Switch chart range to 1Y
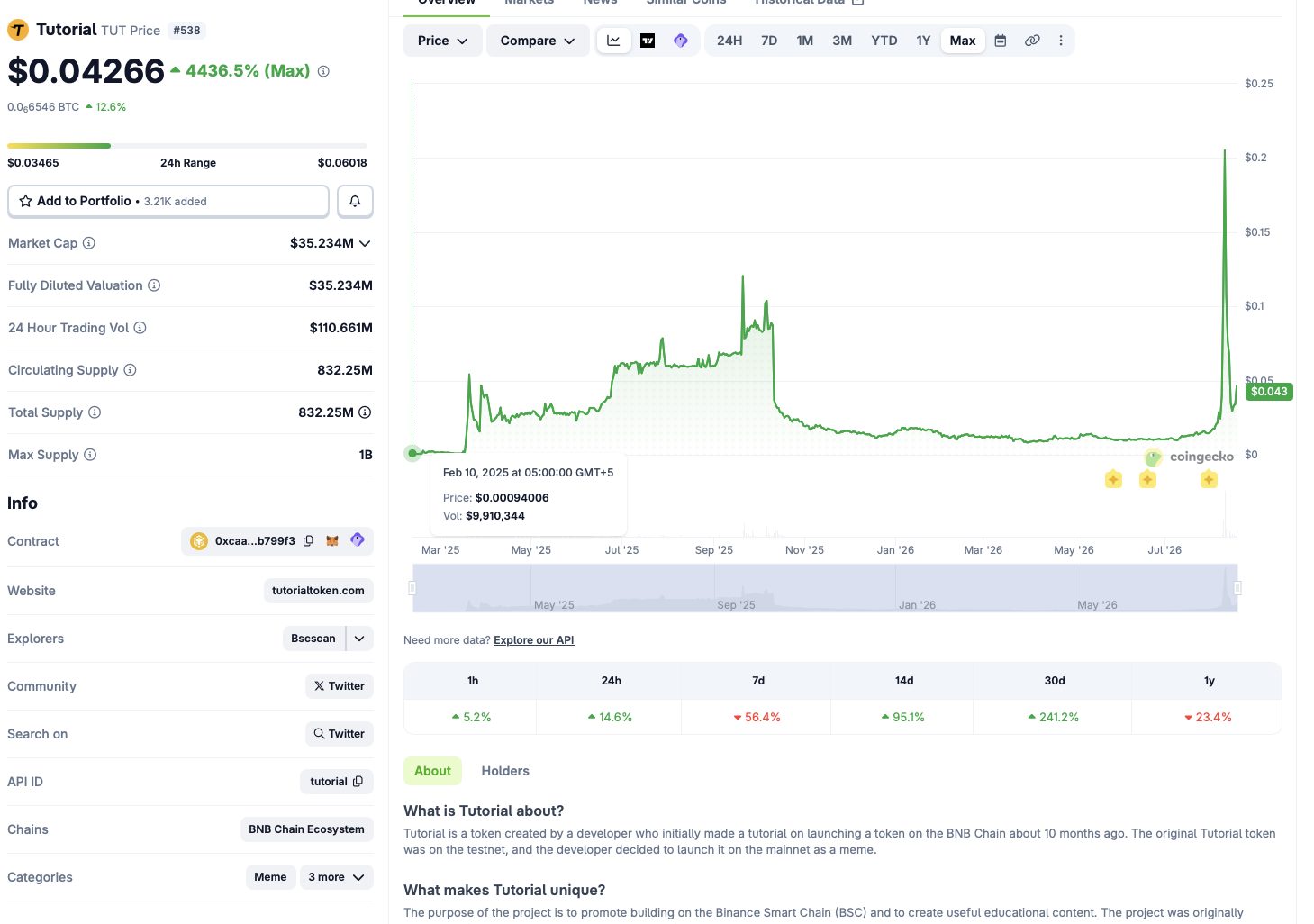This screenshot has width=1314, height=924. pos(923,41)
